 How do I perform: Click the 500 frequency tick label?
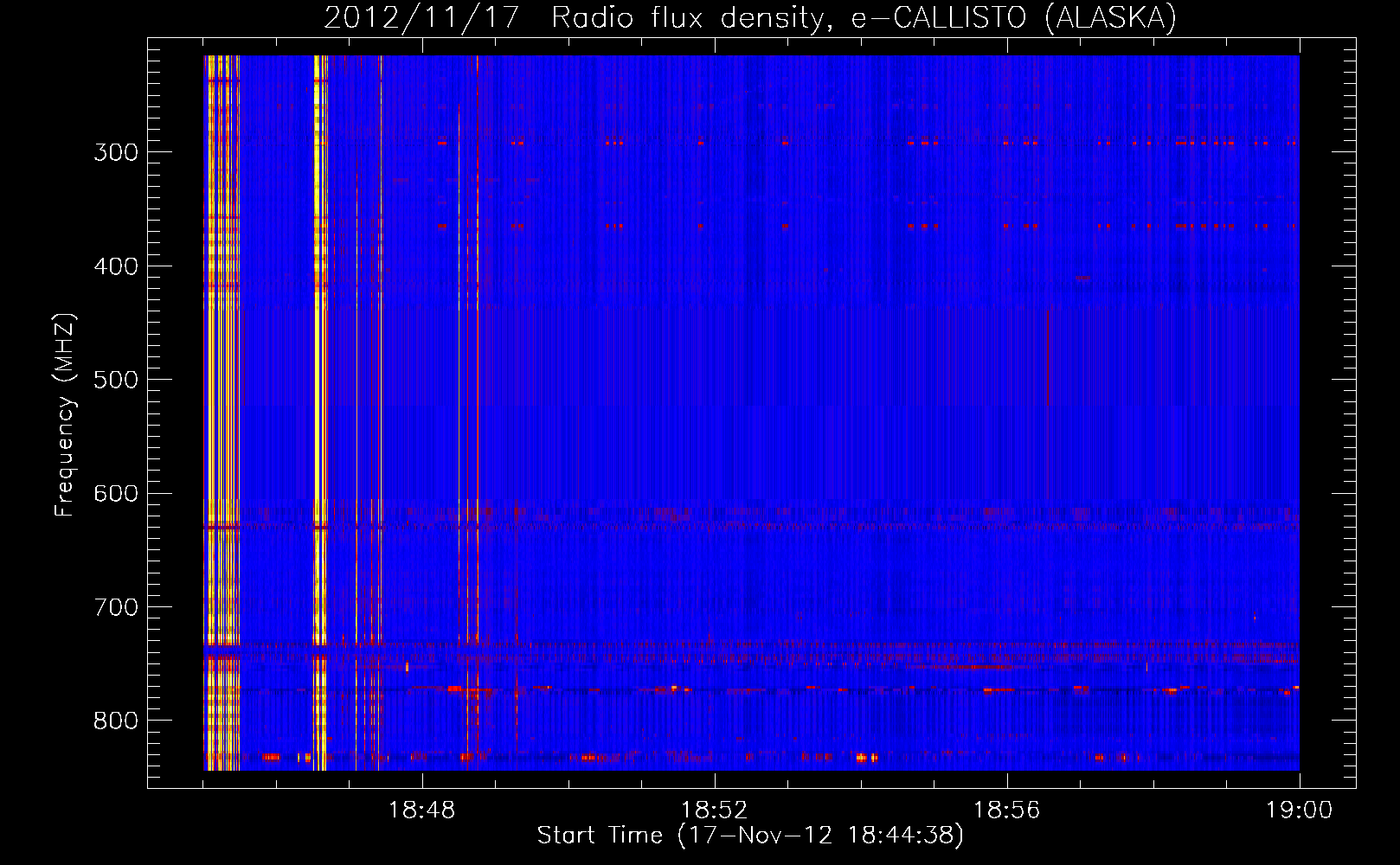coord(116,380)
